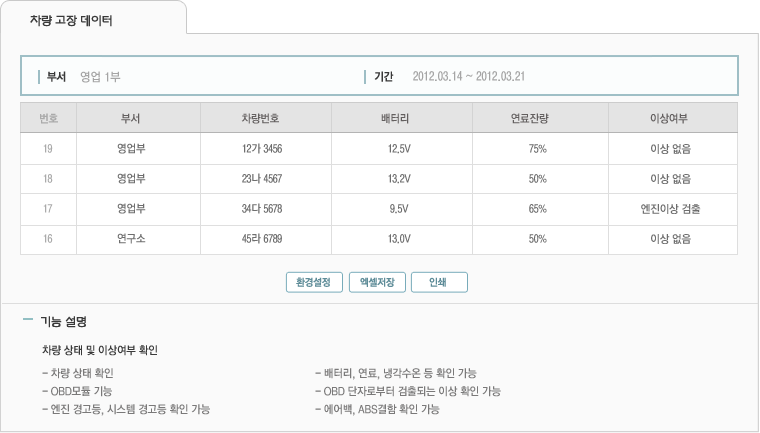Click vehicle number 12가 3456

[262, 149]
